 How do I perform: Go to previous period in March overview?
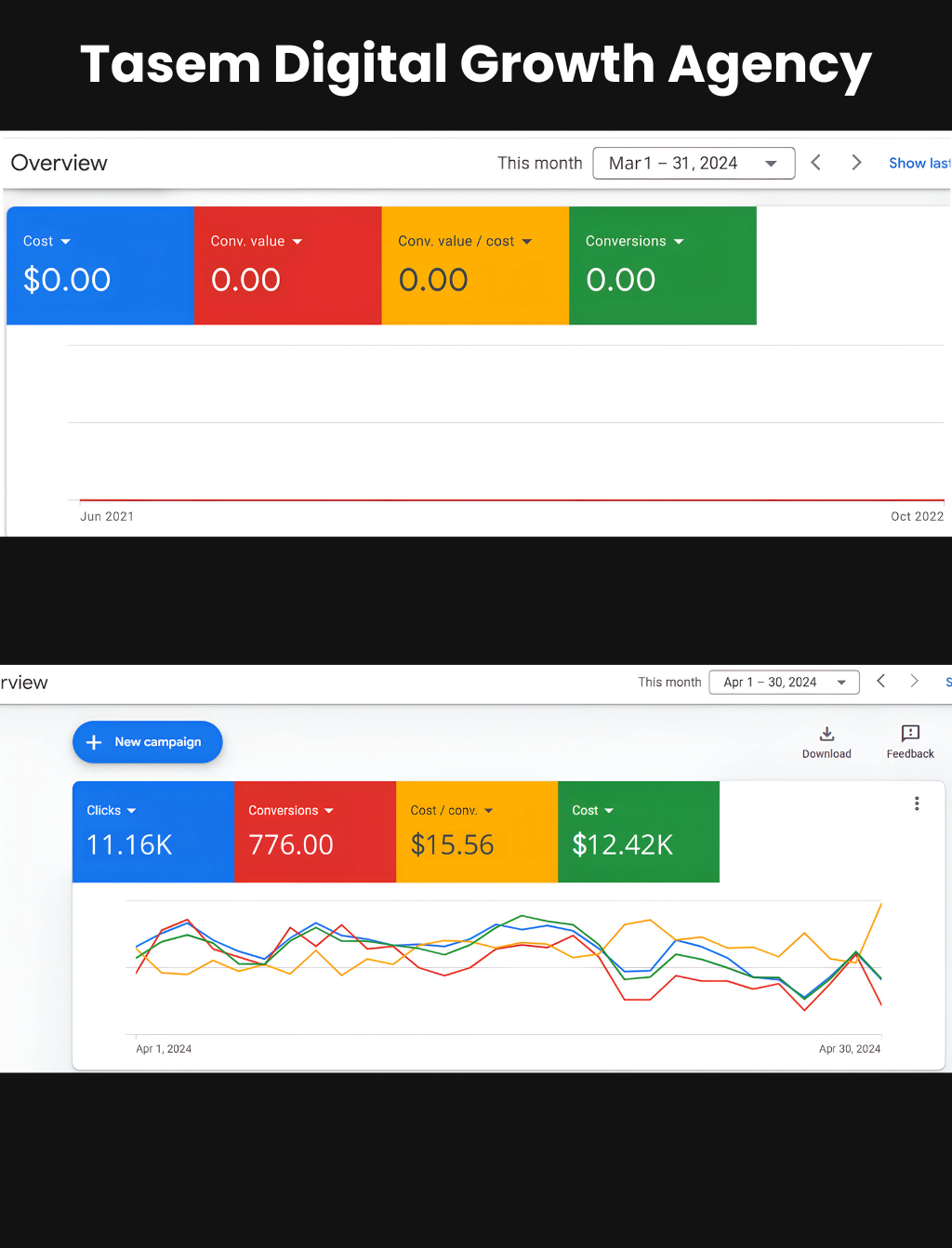[815, 163]
